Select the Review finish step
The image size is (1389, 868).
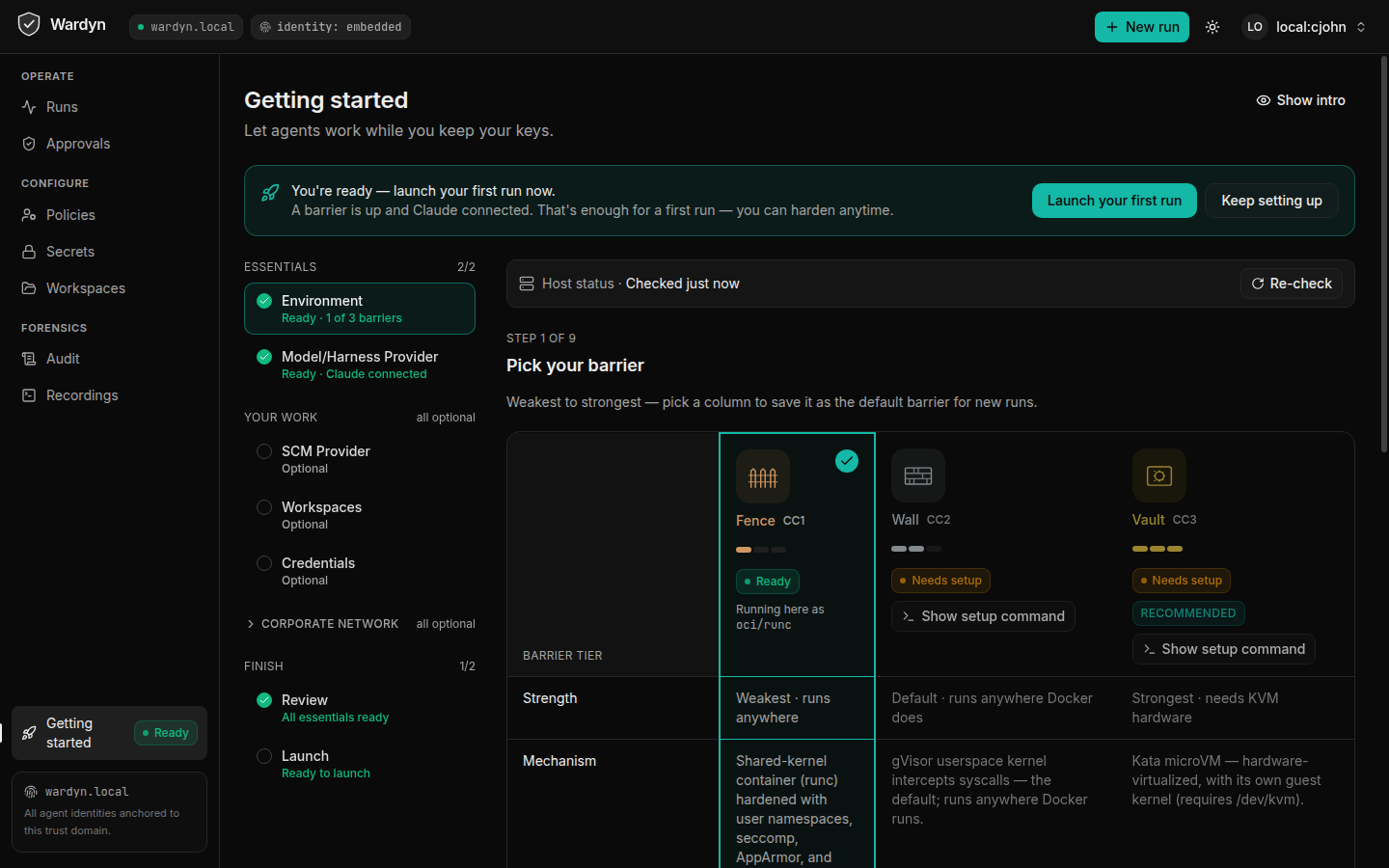[x=360, y=708]
